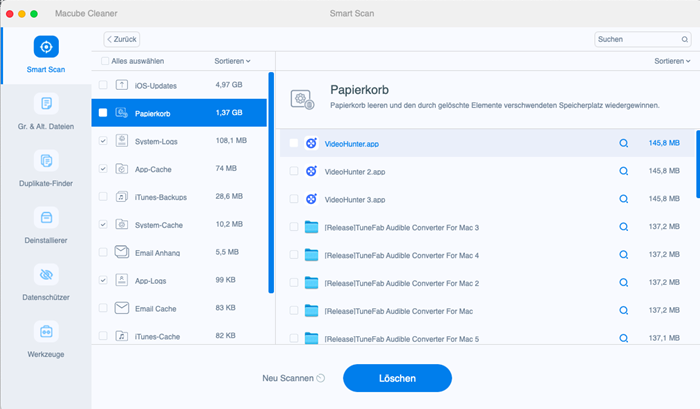Tick checkbox for TuneFab Converter For Mac 3
This screenshot has width=700, height=409.
pos(294,227)
